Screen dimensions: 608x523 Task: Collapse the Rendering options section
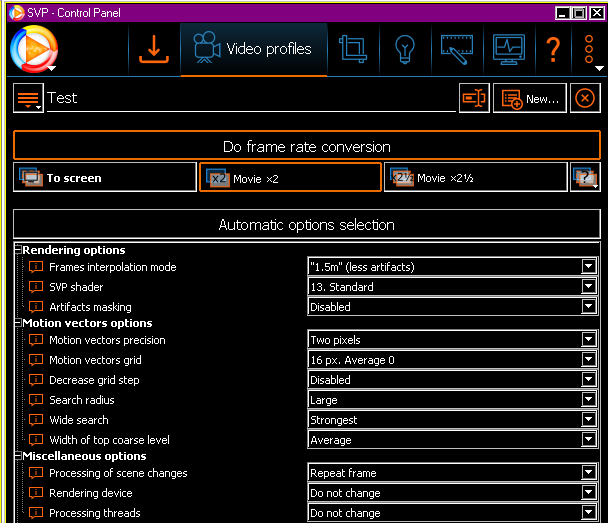click(x=18, y=250)
